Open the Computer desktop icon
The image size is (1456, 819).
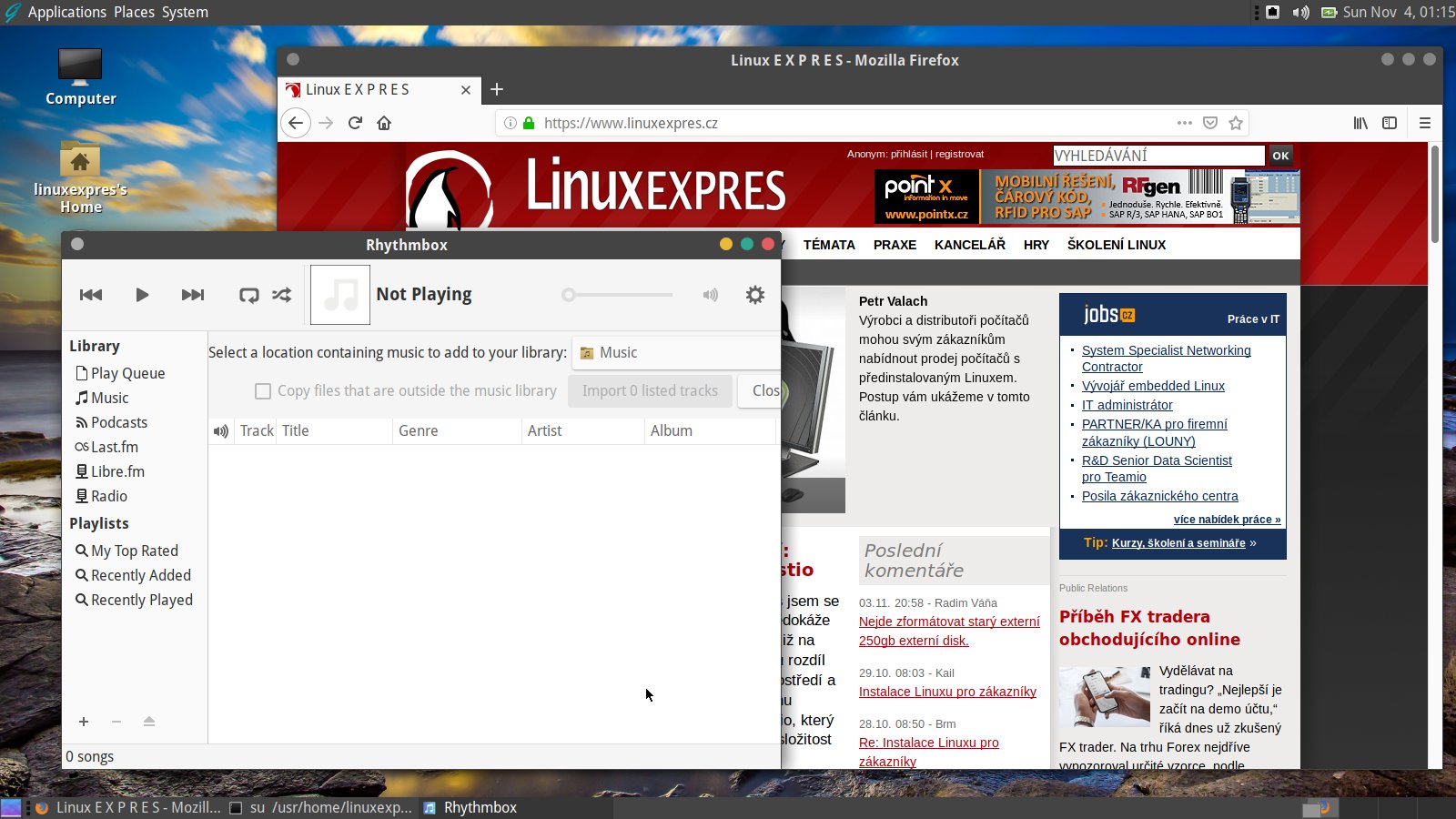coord(80,77)
